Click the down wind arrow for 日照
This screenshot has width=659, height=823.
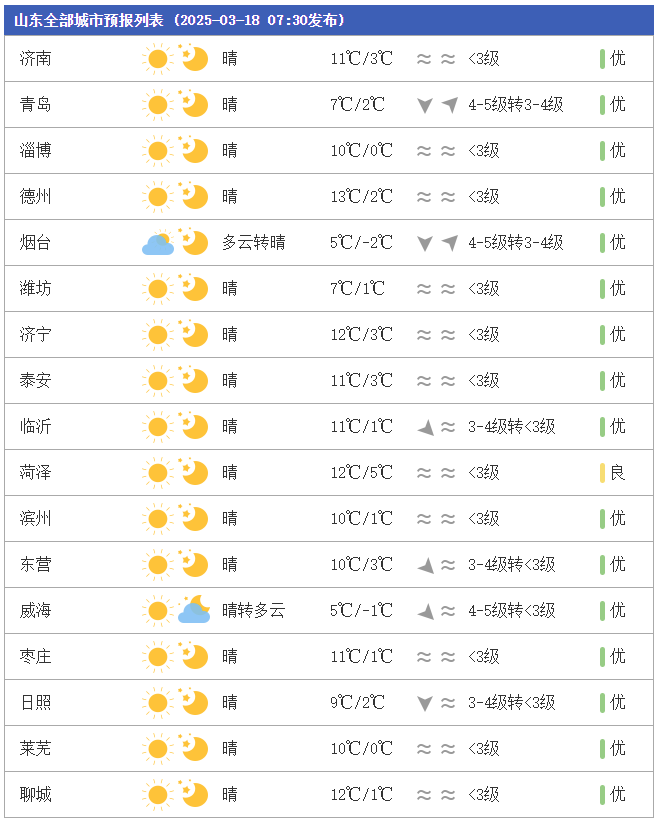click(x=425, y=703)
